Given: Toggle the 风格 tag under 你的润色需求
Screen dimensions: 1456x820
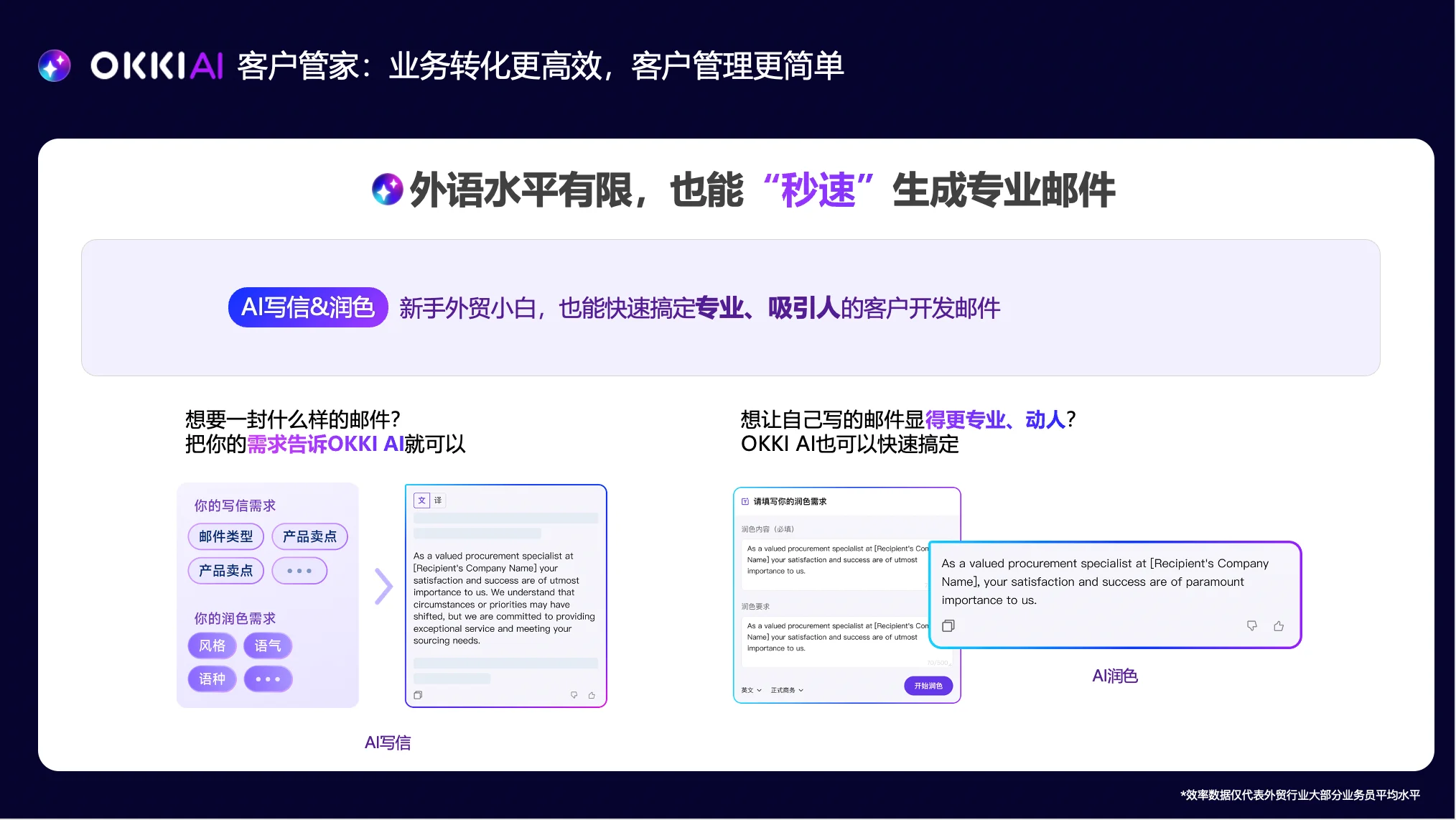Looking at the screenshot, I should pos(212,646).
